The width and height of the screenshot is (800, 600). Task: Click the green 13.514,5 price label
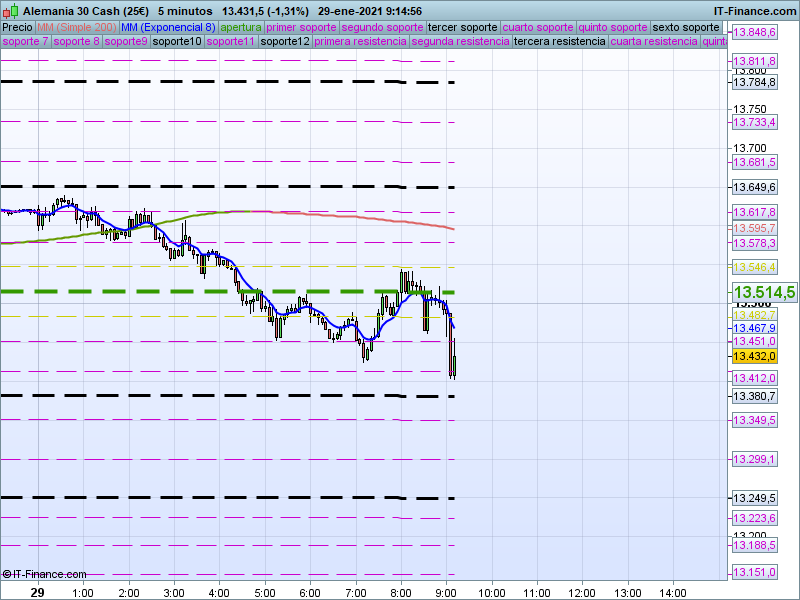coord(764,292)
